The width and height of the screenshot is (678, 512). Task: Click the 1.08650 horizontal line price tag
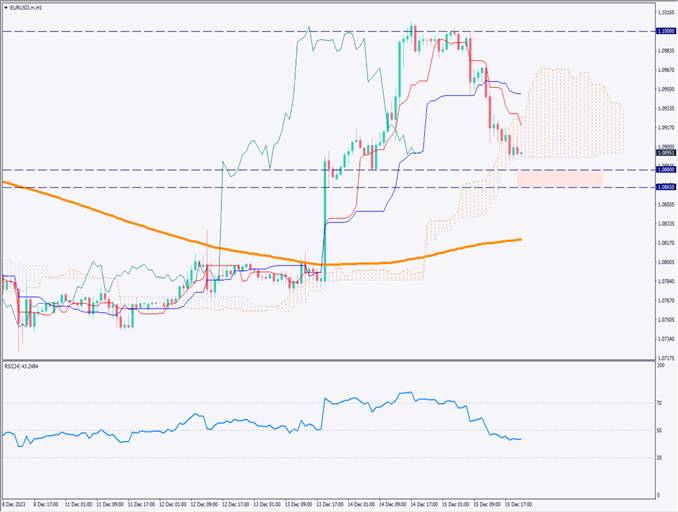pyautogui.click(x=665, y=187)
